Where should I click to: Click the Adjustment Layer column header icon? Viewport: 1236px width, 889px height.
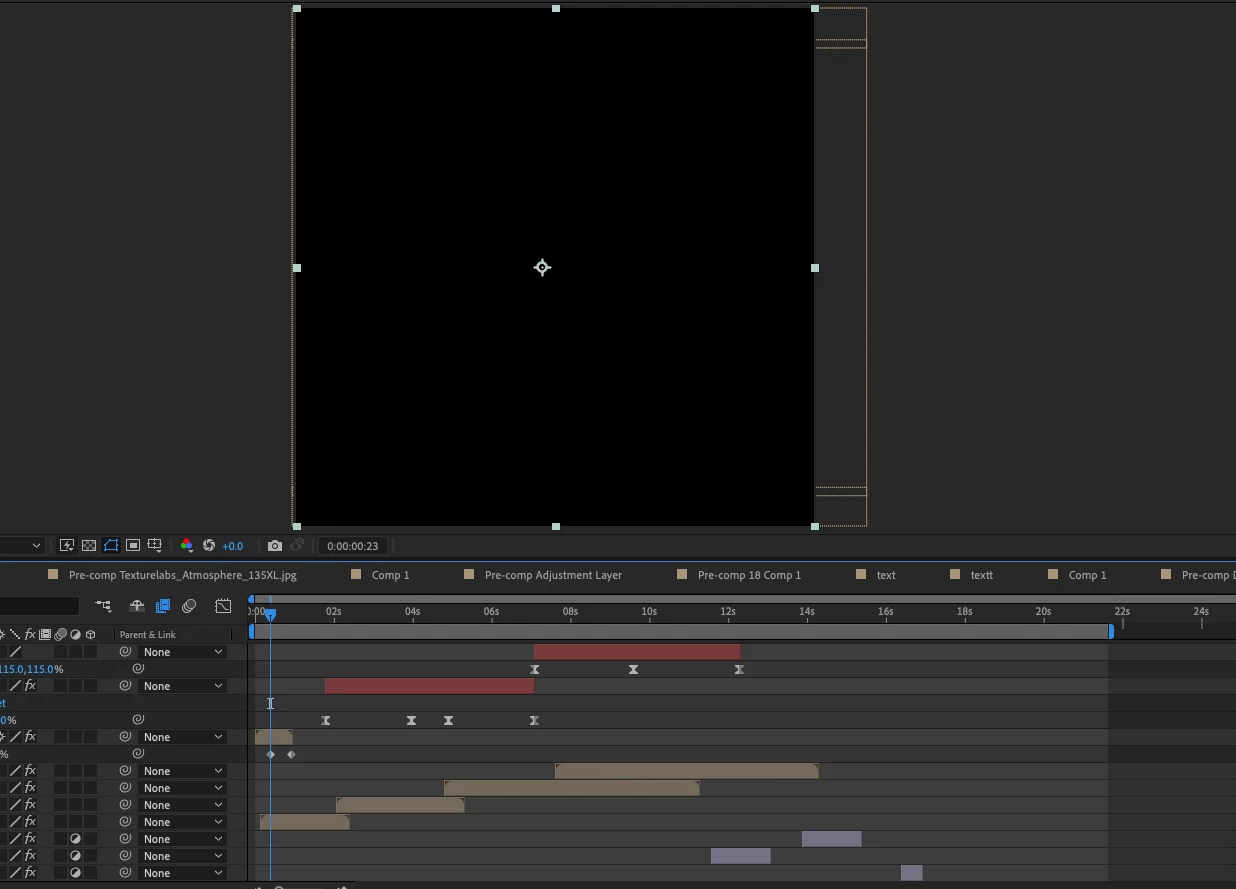[75, 635]
